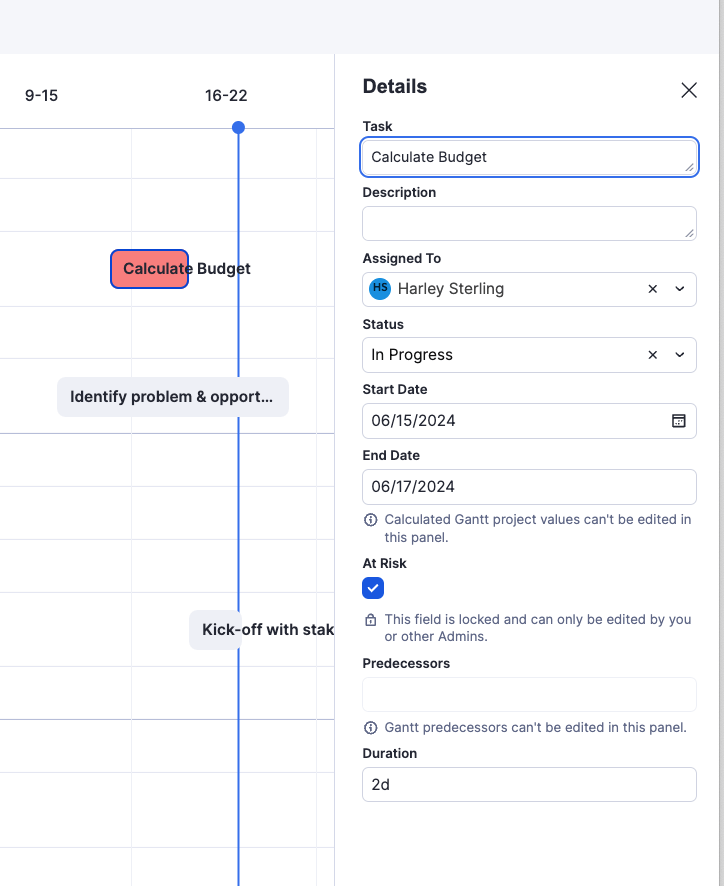This screenshot has height=886, width=724.
Task: Click the today marker on the timeline
Action: [x=238, y=128]
